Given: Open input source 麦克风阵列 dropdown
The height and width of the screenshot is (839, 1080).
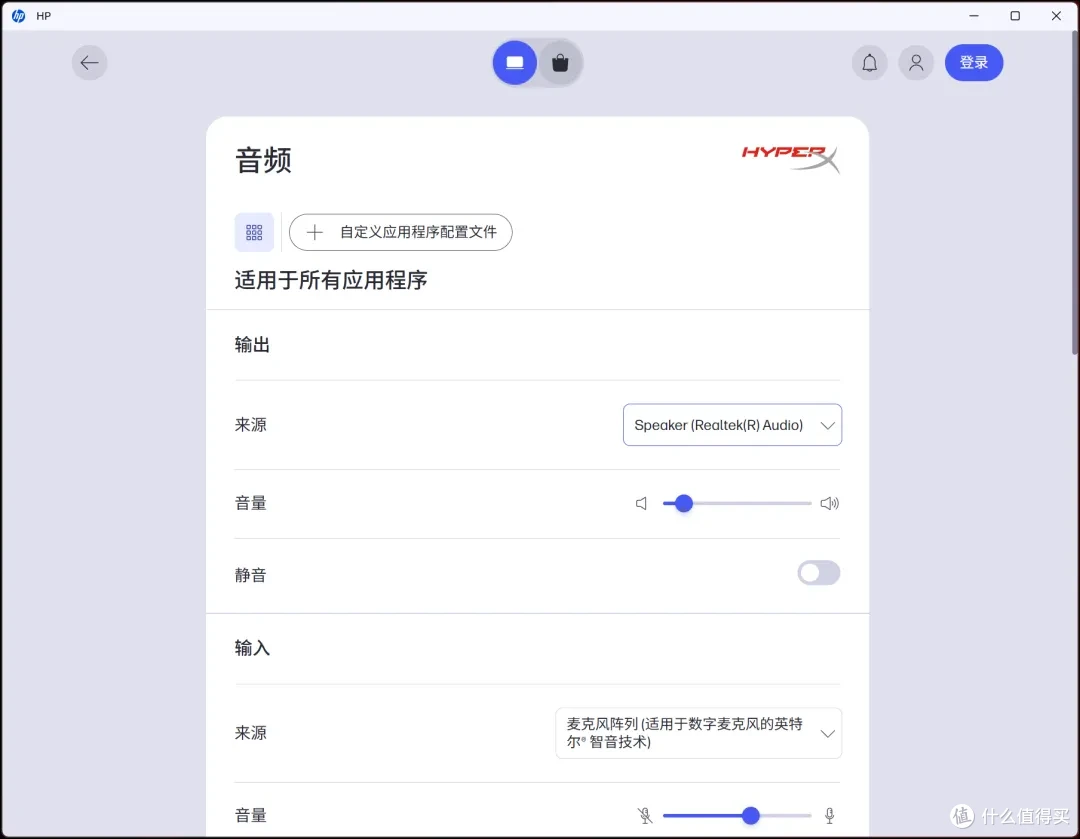Looking at the screenshot, I should [x=698, y=733].
